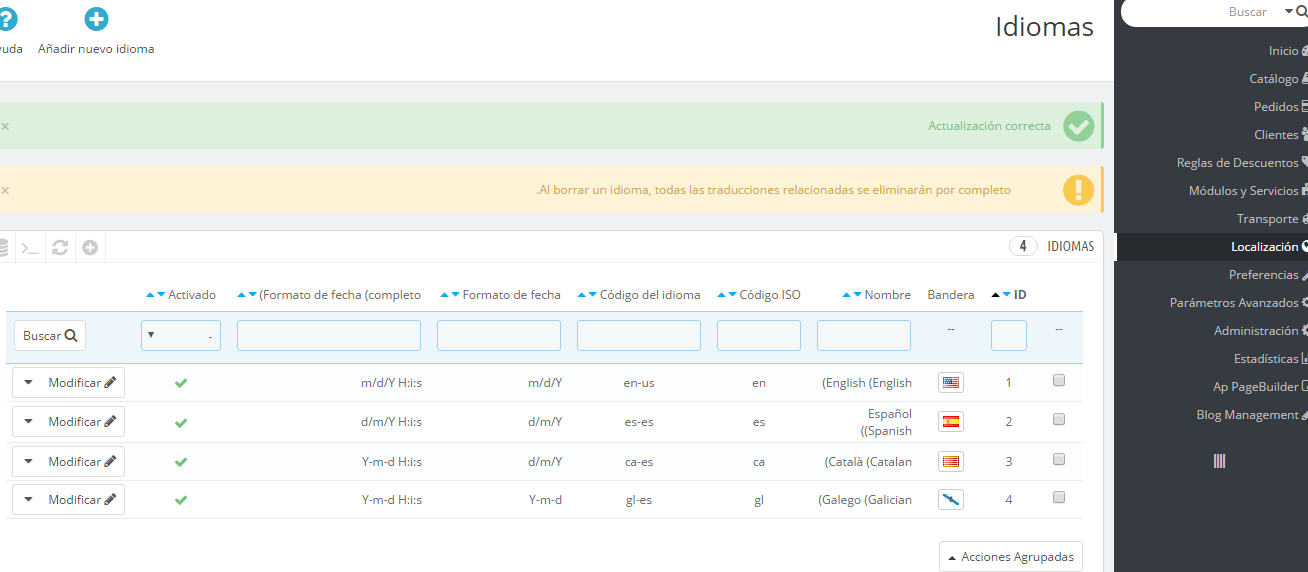The height and width of the screenshot is (572, 1308).
Task: Tick the checkbox for the English row
Action: [1059, 380]
